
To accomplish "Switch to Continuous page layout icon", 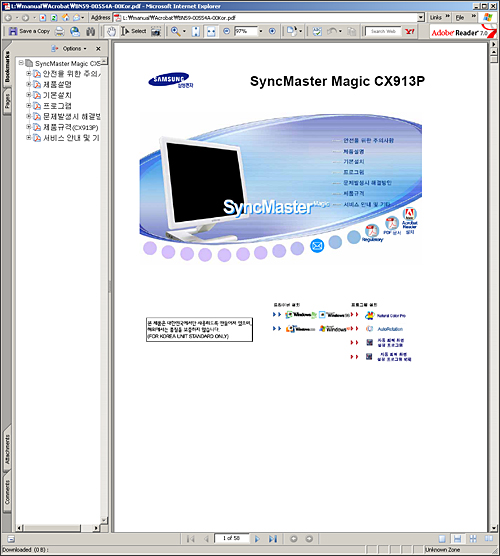I will [457, 539].
